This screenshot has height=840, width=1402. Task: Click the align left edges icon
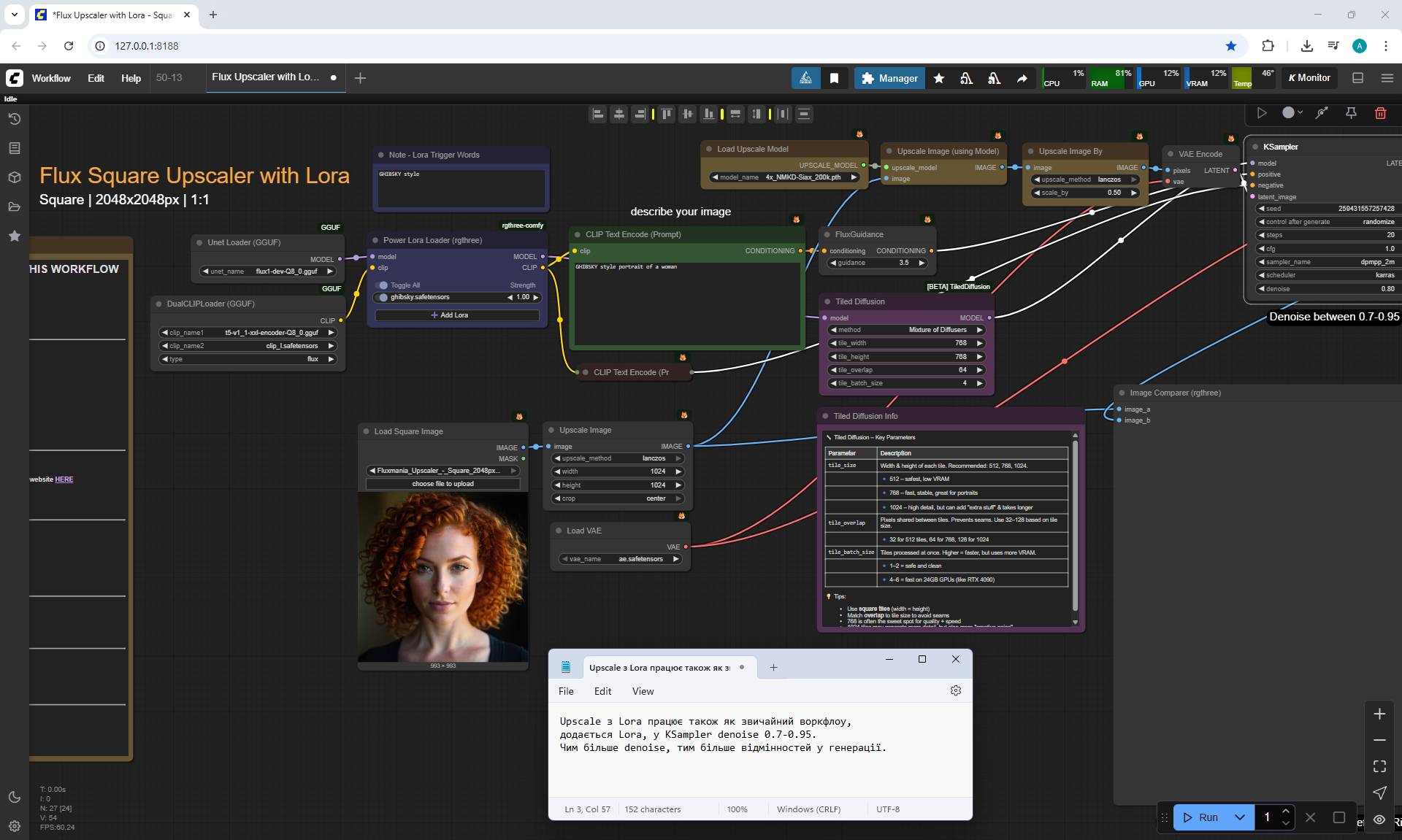(597, 114)
